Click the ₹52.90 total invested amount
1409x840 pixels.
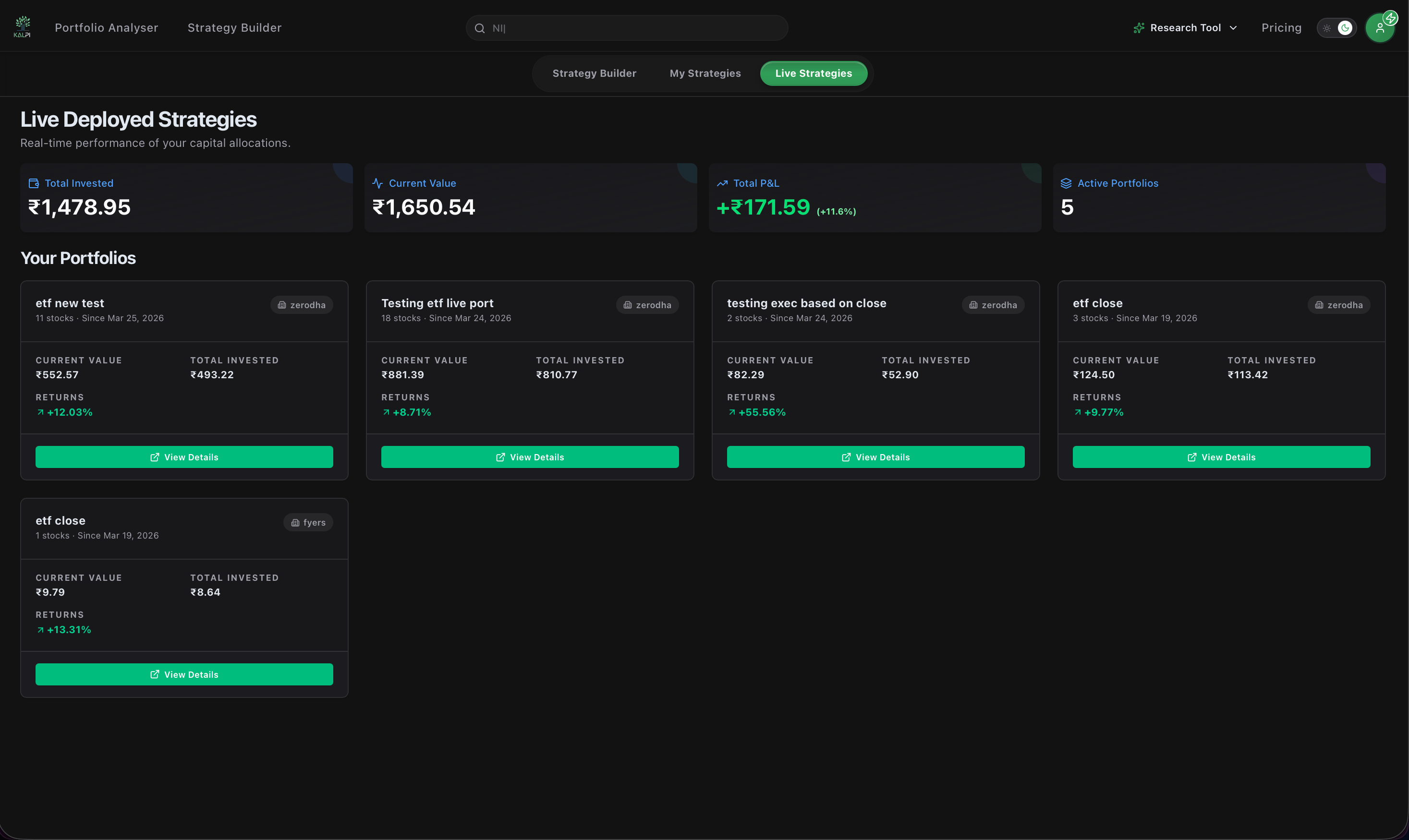[x=900, y=375]
